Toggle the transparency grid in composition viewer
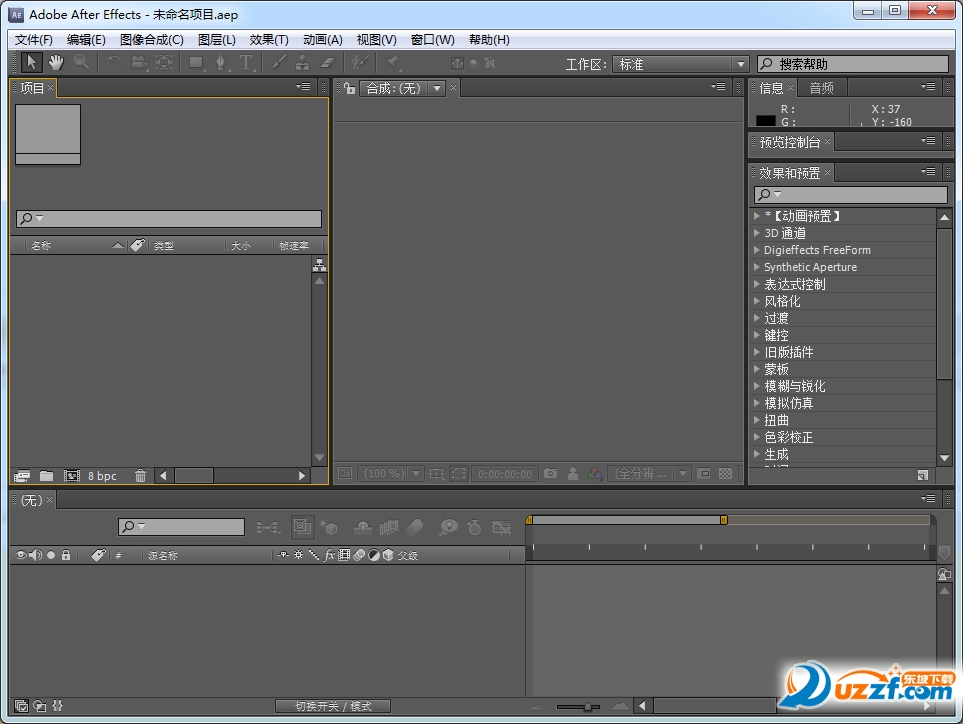 [x=726, y=474]
